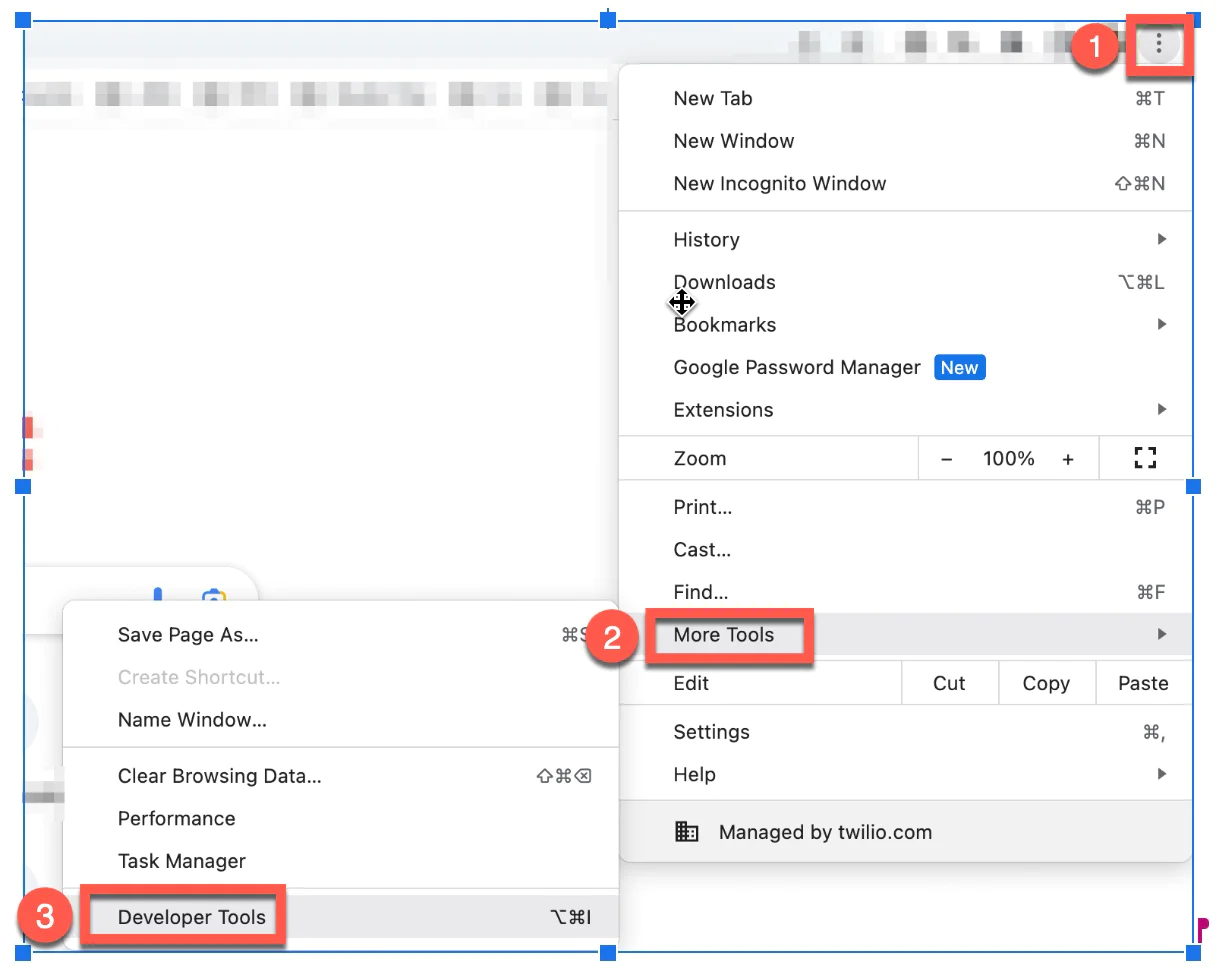Open Chrome Settings
Image resolution: width=1218 pixels, height=978 pixels.
tap(711, 731)
